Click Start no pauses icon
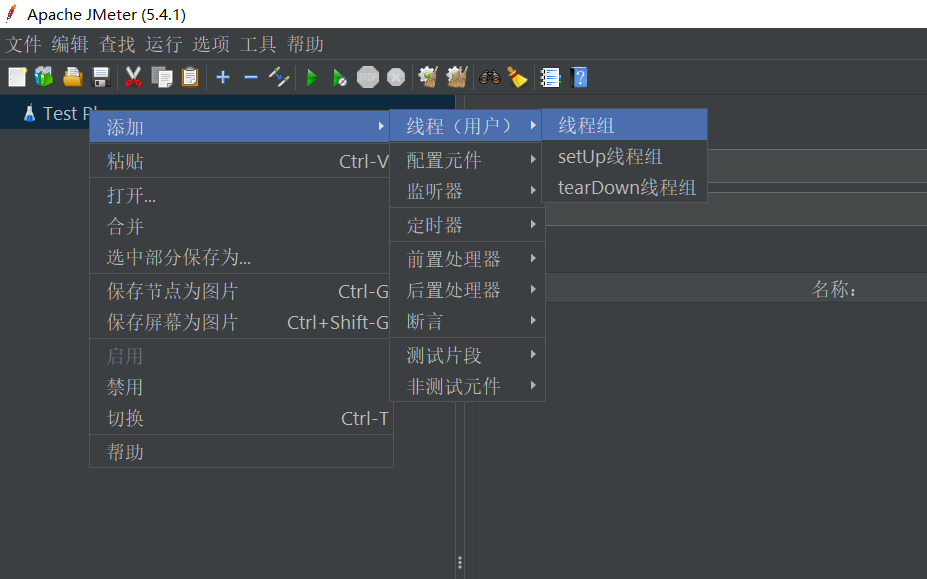927x579 pixels. [x=340, y=77]
